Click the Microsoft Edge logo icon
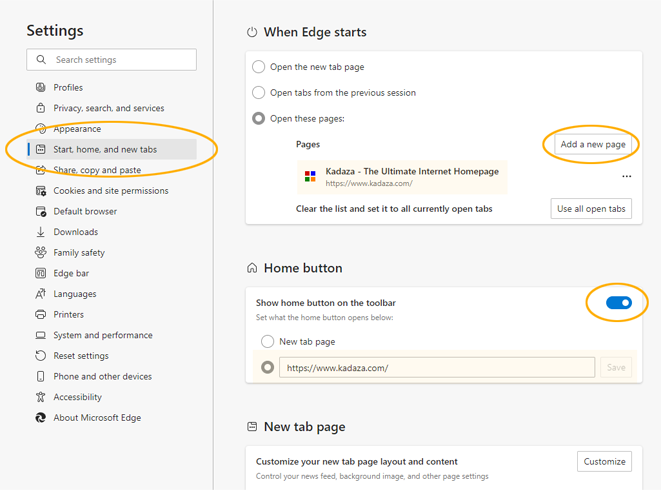 (40, 418)
